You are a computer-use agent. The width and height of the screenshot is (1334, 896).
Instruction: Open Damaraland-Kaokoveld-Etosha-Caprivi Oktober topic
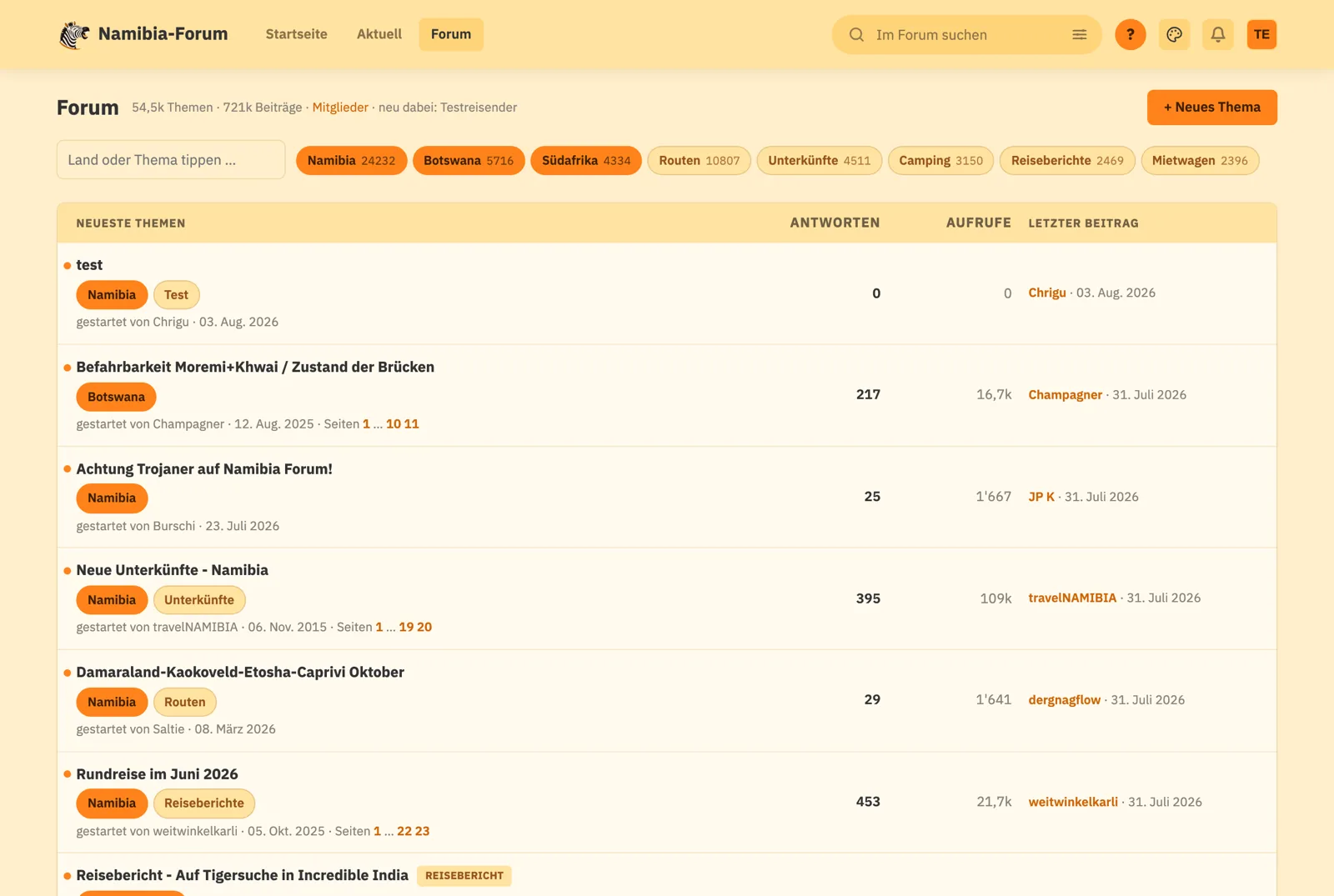pos(240,673)
